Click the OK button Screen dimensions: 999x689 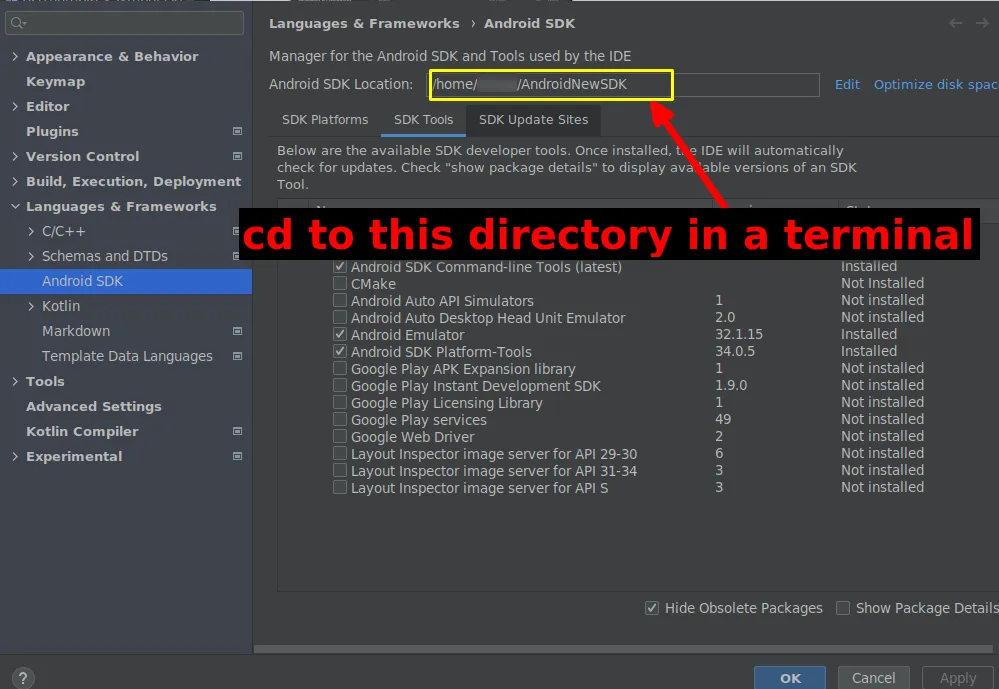point(790,678)
